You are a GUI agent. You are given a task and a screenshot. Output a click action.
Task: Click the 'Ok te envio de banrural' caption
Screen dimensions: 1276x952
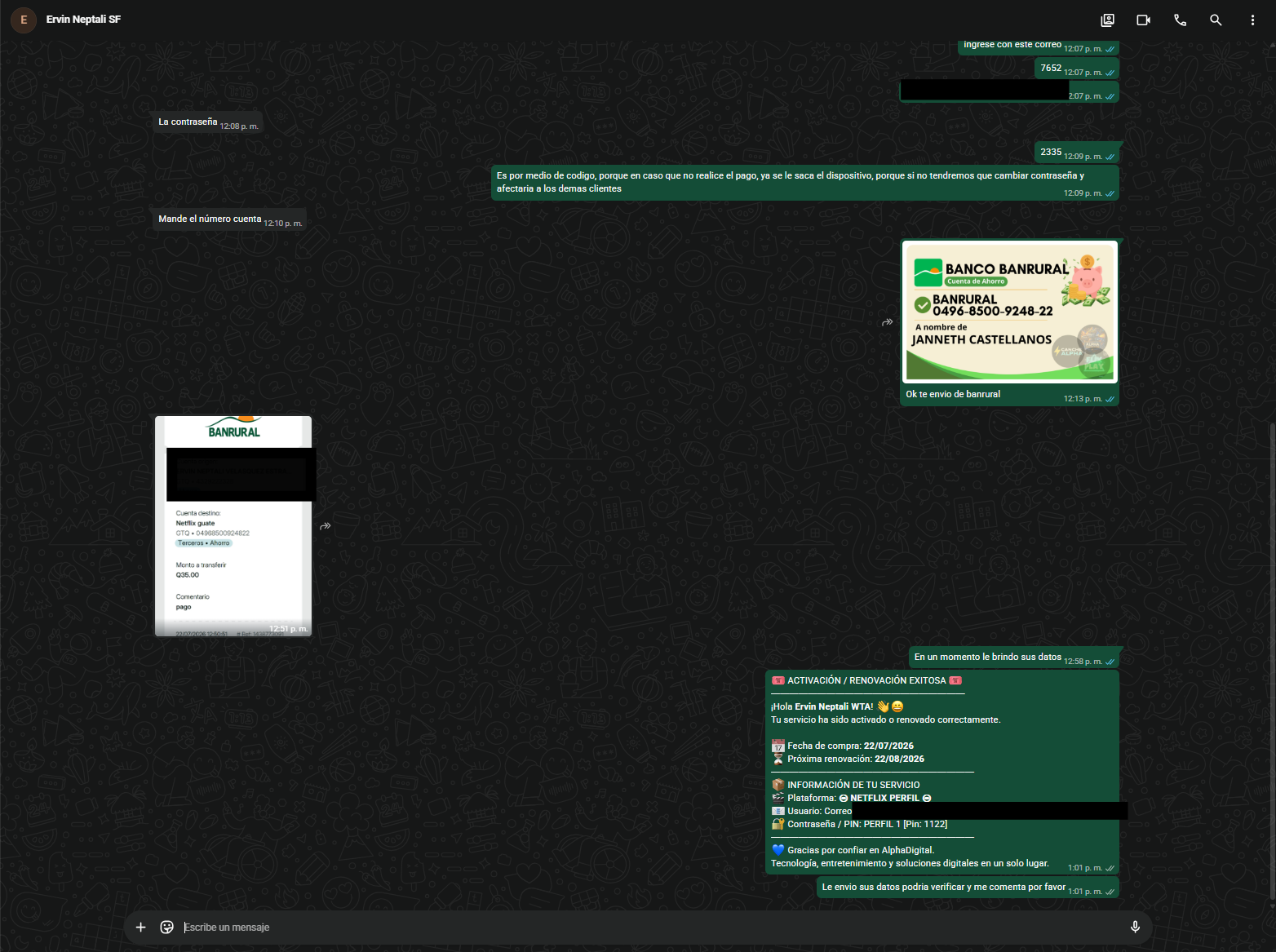(953, 394)
